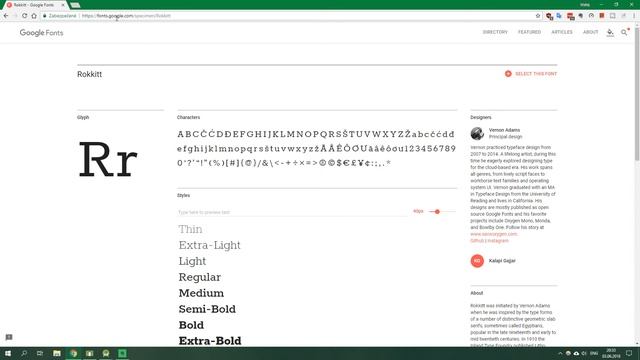Click the Bold style sample

click(191, 325)
